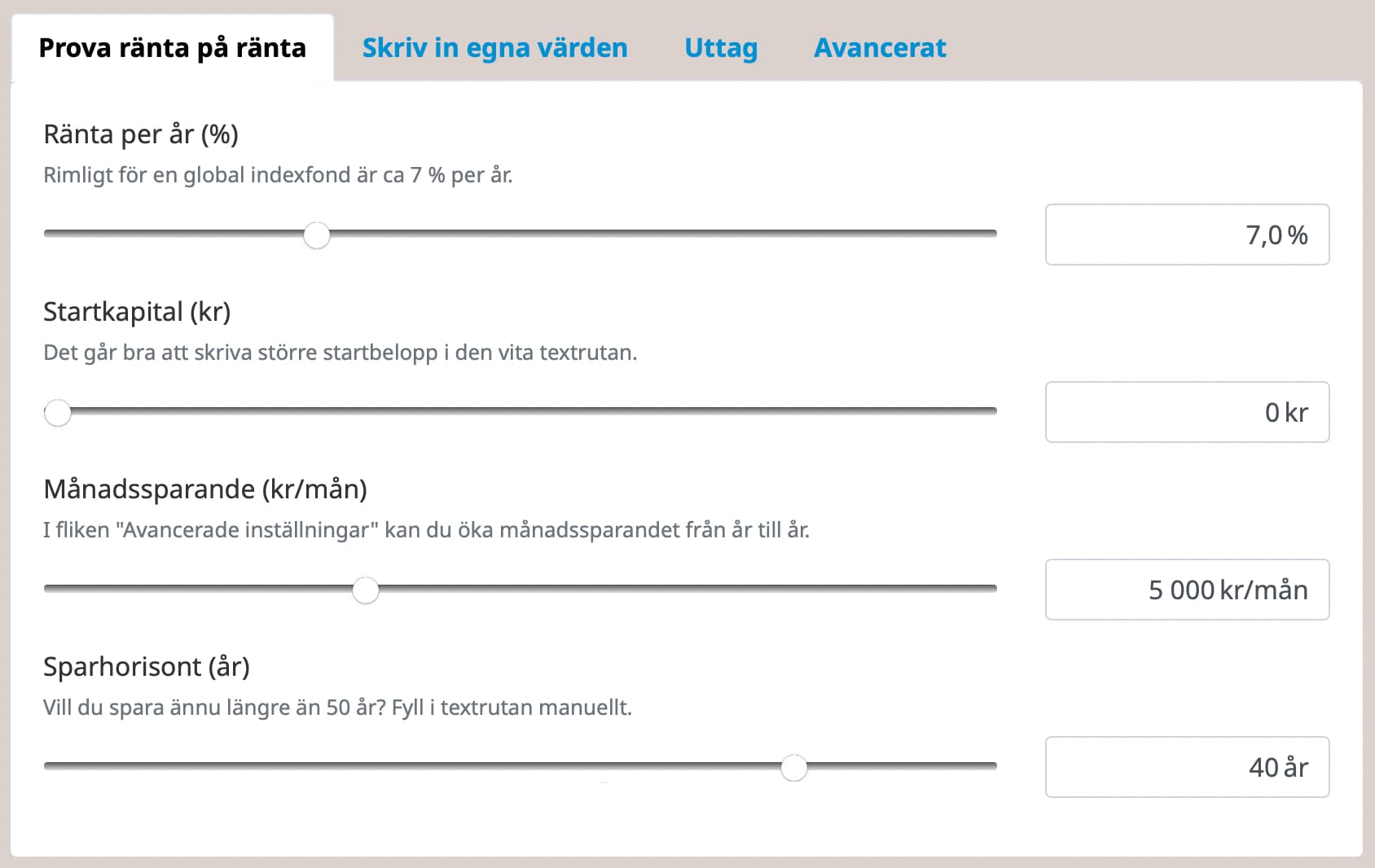The width and height of the screenshot is (1375, 868).
Task: Click the Startkapital slider handle
Action: pos(58,413)
